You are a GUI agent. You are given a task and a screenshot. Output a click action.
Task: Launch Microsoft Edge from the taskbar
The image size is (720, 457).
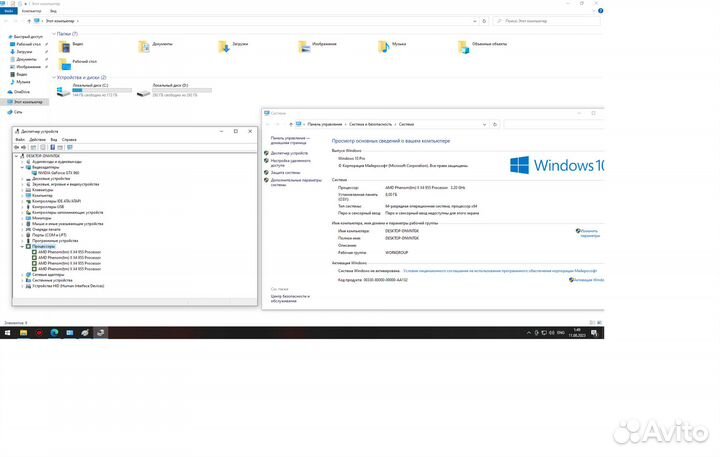54,333
